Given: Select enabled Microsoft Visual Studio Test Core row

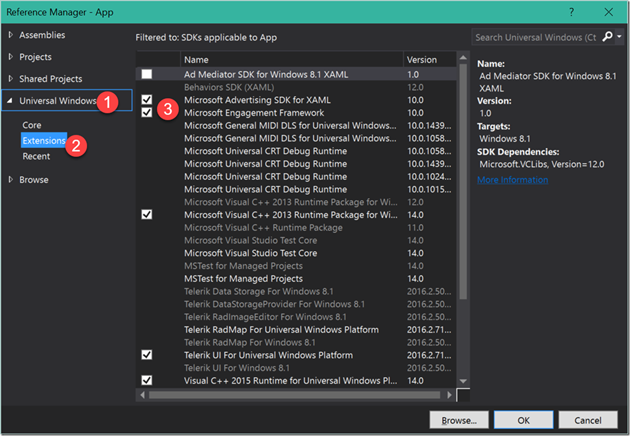Looking at the screenshot, I should pos(297,253).
